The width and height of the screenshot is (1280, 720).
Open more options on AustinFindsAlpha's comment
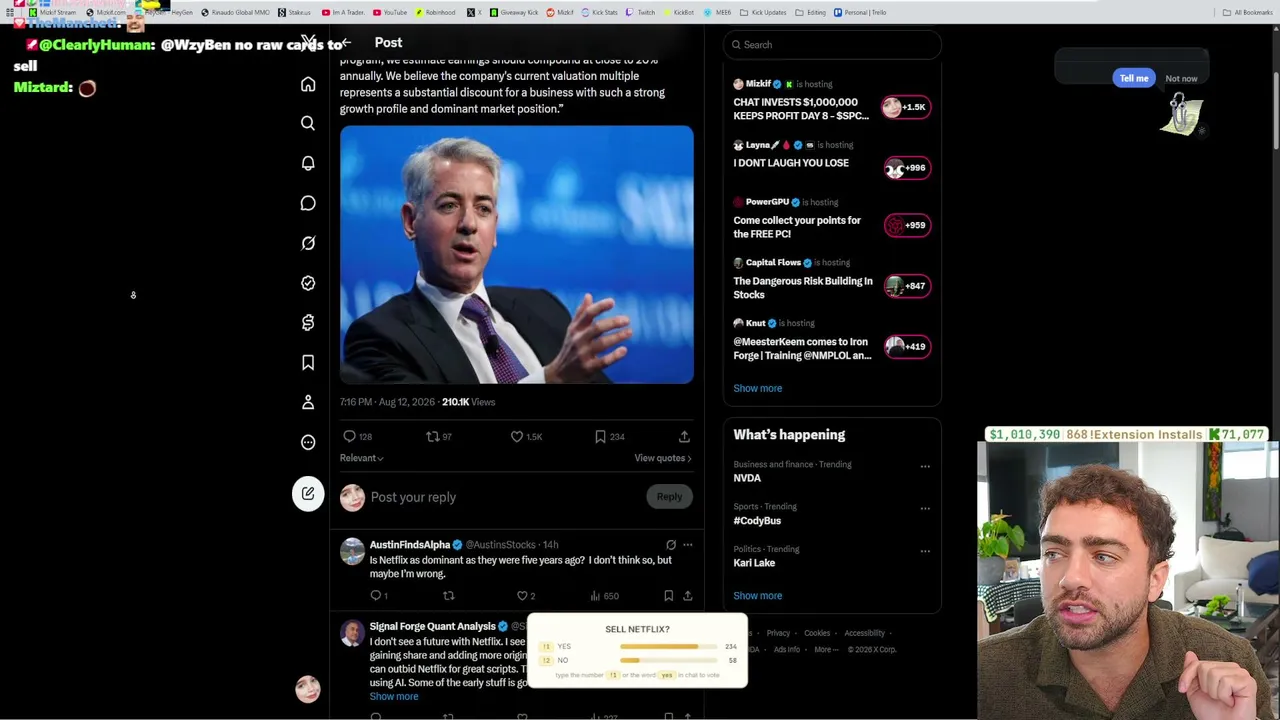click(687, 545)
